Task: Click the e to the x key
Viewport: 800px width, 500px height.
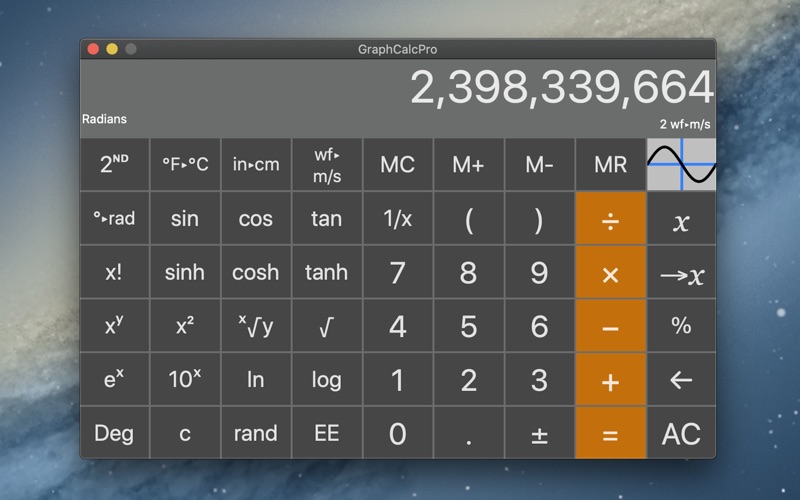Action: tap(114, 380)
